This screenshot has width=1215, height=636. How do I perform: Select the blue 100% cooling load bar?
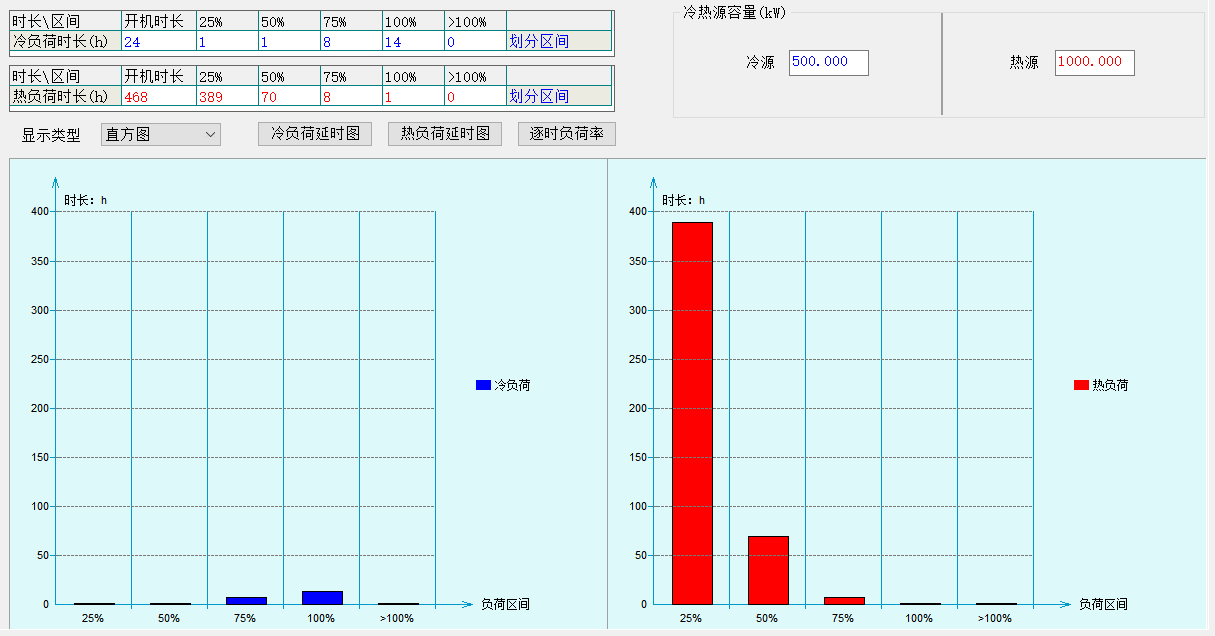click(x=322, y=597)
